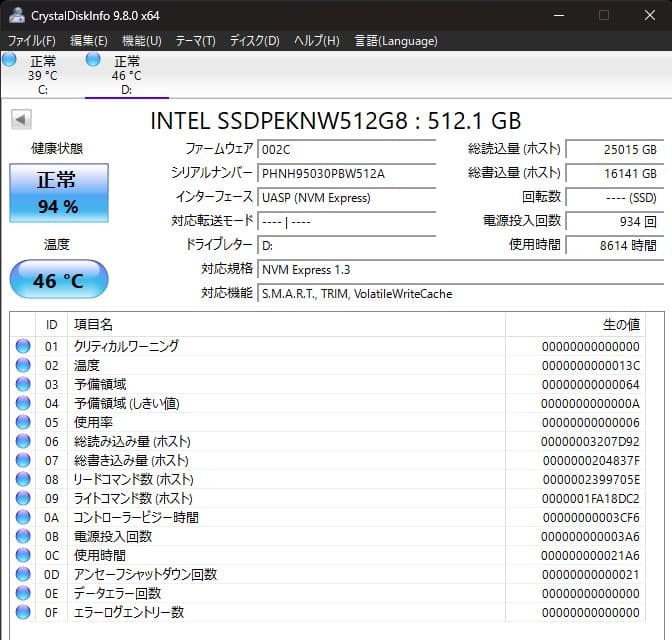This screenshot has width=672, height=640.
Task: Click power on count value 934 回
Action: pos(615,222)
